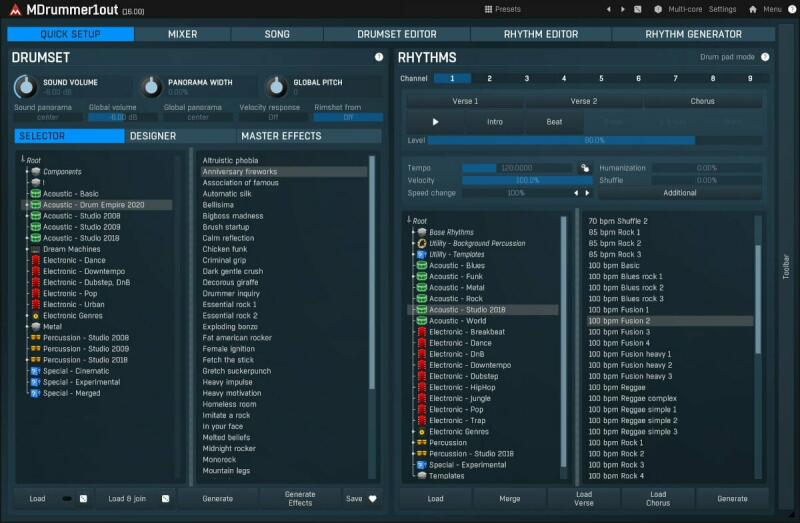Viewport: 800px width, 523px height.
Task: Expand the Acoustic - Funk rhythm node
Action: pos(413,277)
